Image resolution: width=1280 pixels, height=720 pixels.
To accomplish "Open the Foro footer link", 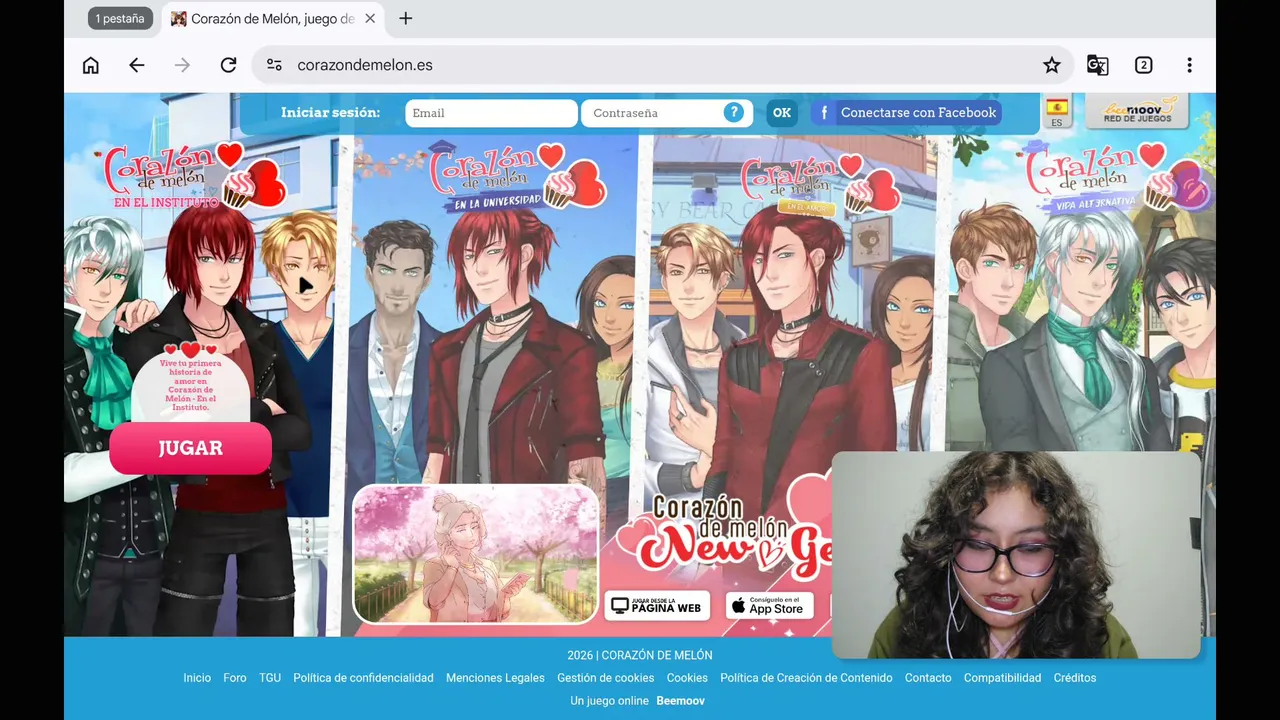I will (x=235, y=678).
